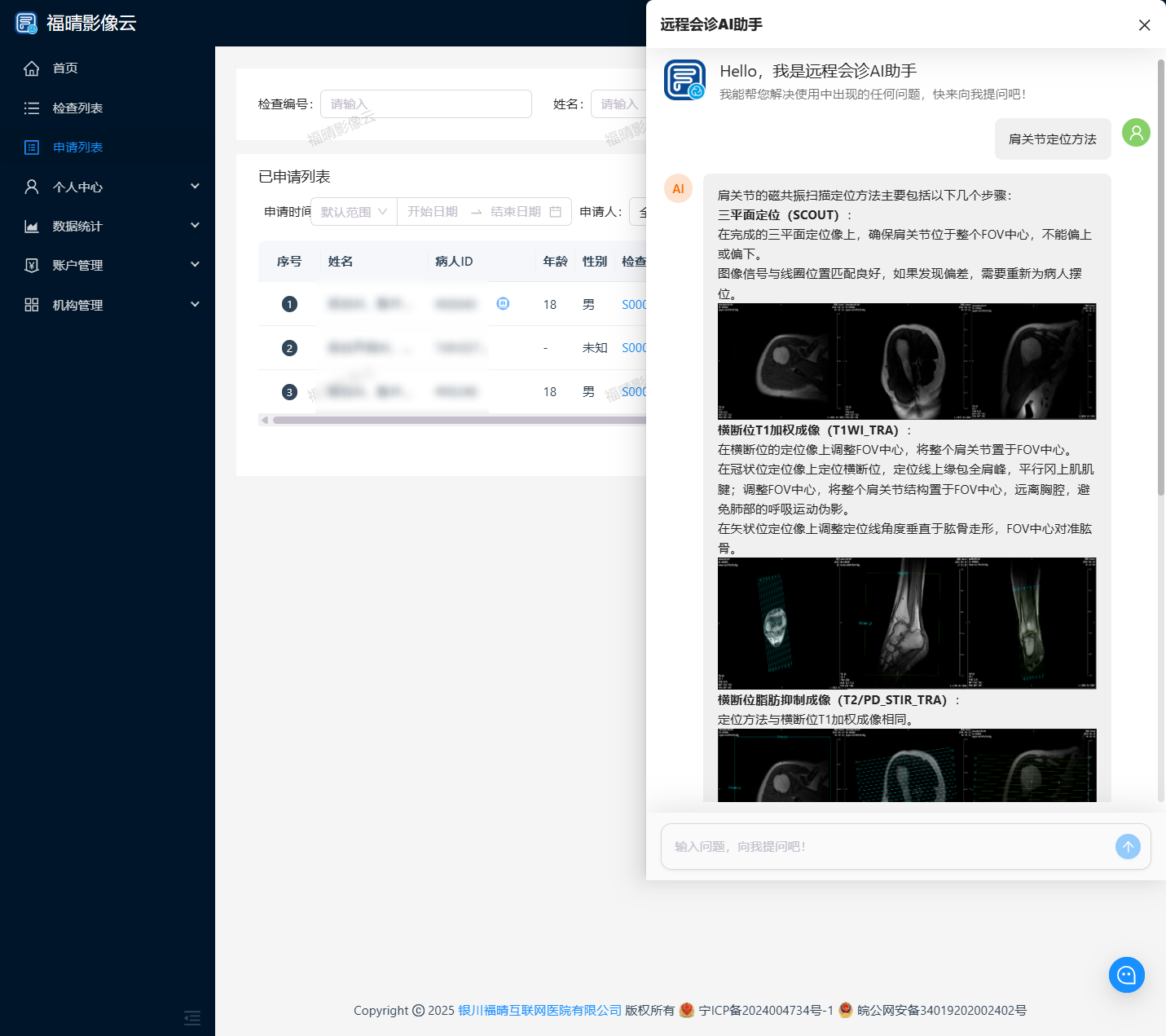Click the 肩关节定位方法 quick question button
The height and width of the screenshot is (1036, 1166).
tap(1052, 139)
